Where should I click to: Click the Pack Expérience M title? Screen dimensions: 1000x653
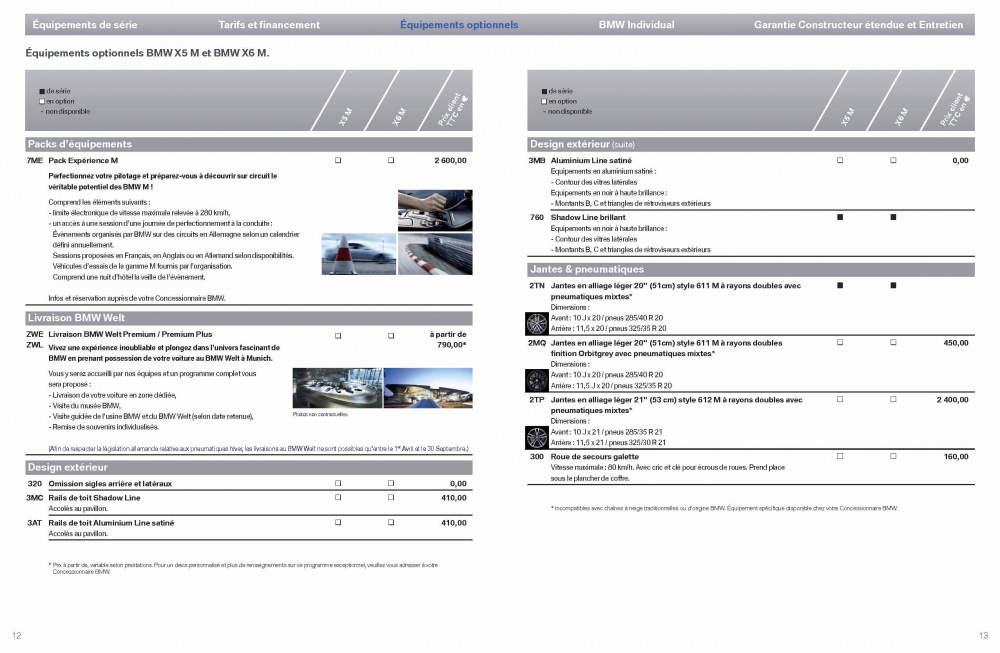click(x=83, y=161)
